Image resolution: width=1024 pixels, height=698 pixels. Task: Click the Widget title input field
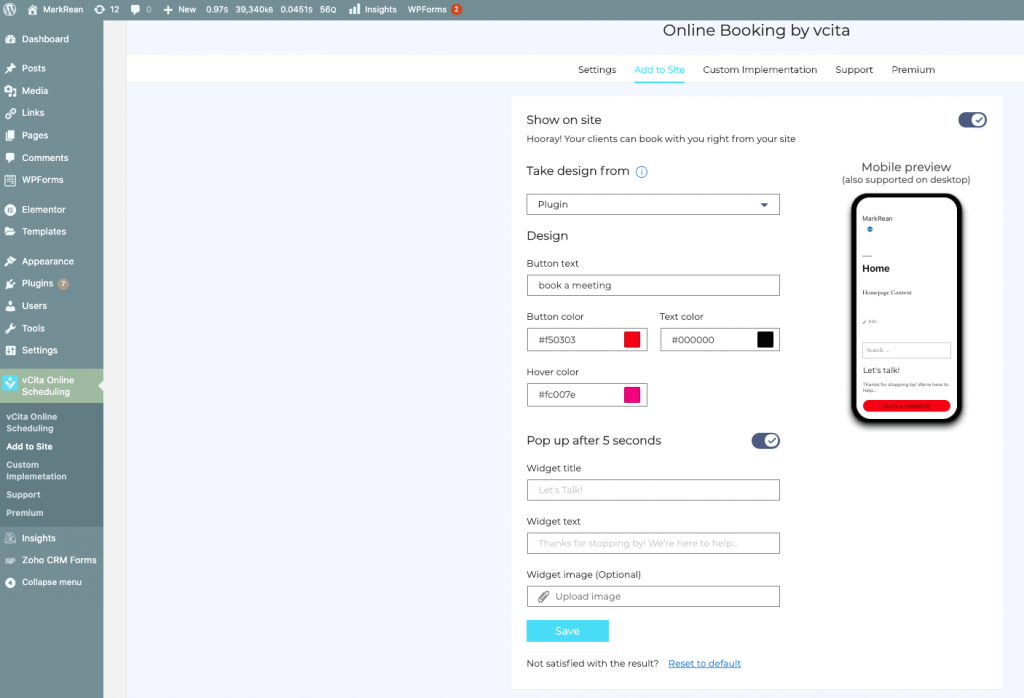[653, 490]
